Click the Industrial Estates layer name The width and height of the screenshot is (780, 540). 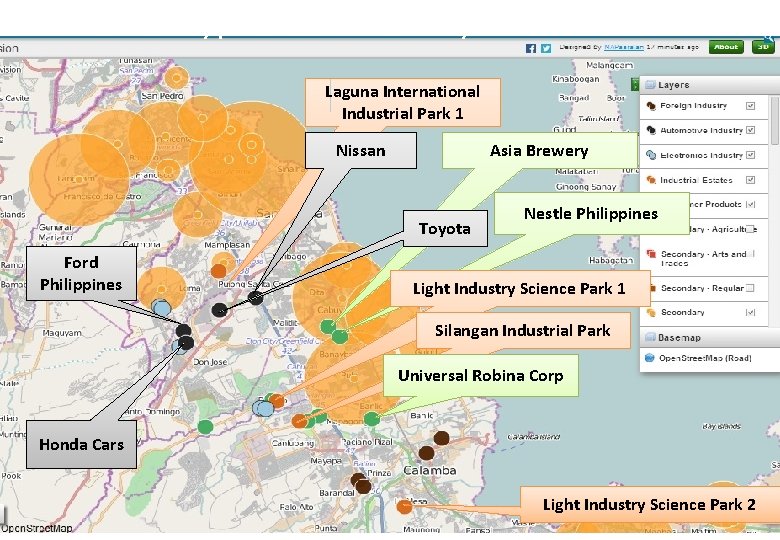[696, 180]
